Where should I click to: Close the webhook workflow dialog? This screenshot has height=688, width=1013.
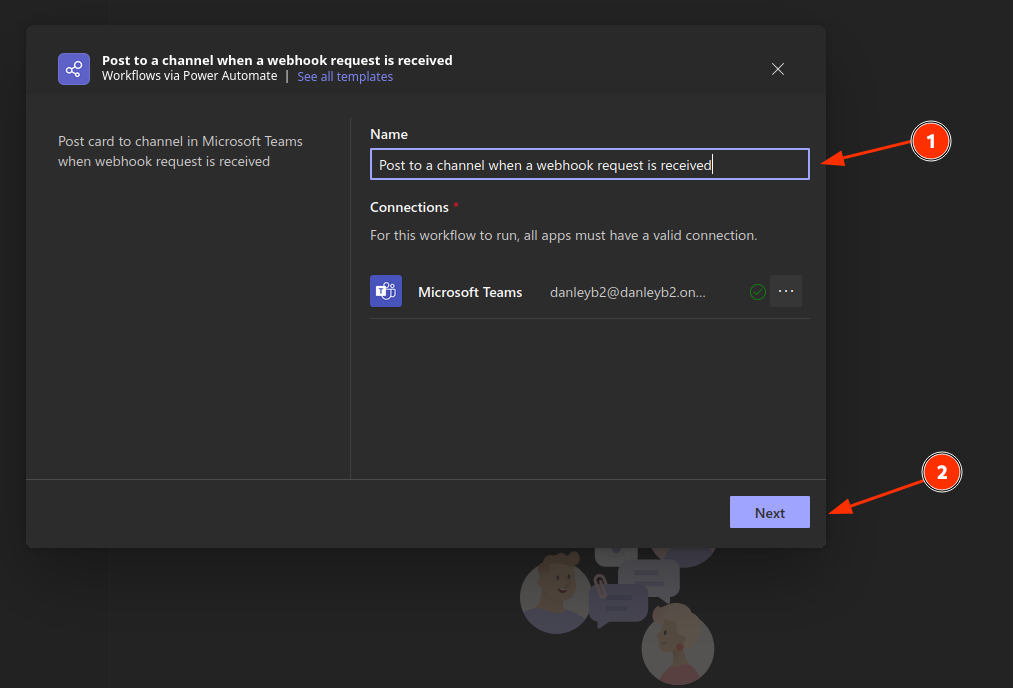click(778, 69)
